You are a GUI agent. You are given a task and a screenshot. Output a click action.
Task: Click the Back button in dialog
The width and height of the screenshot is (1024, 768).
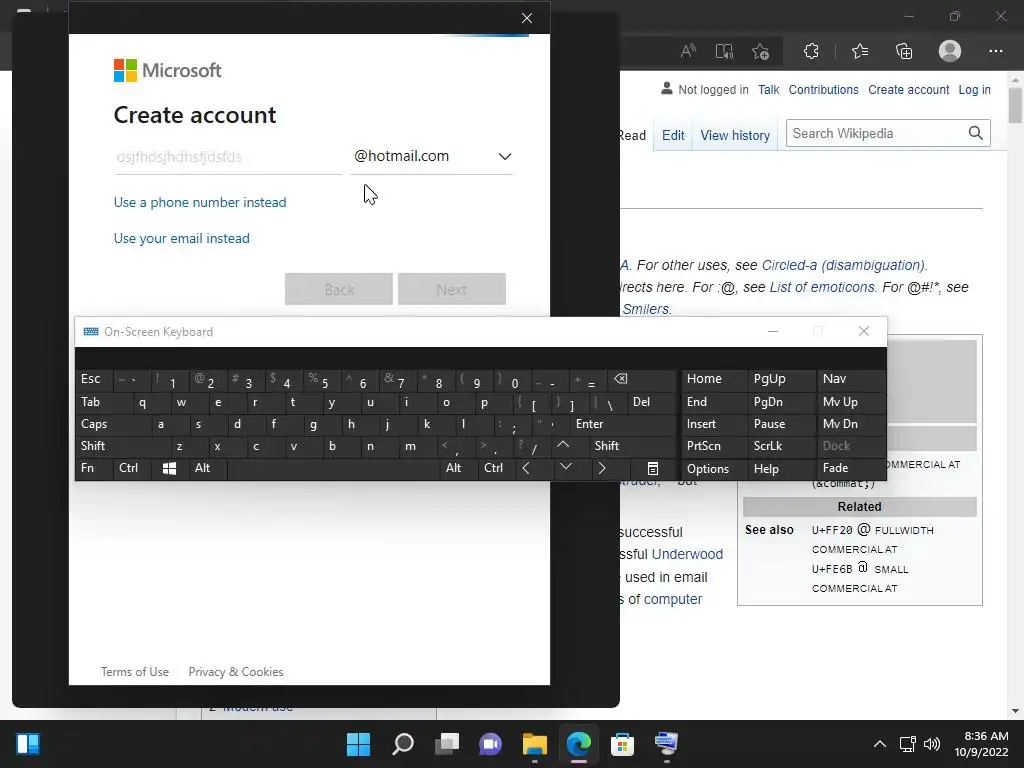pos(339,289)
